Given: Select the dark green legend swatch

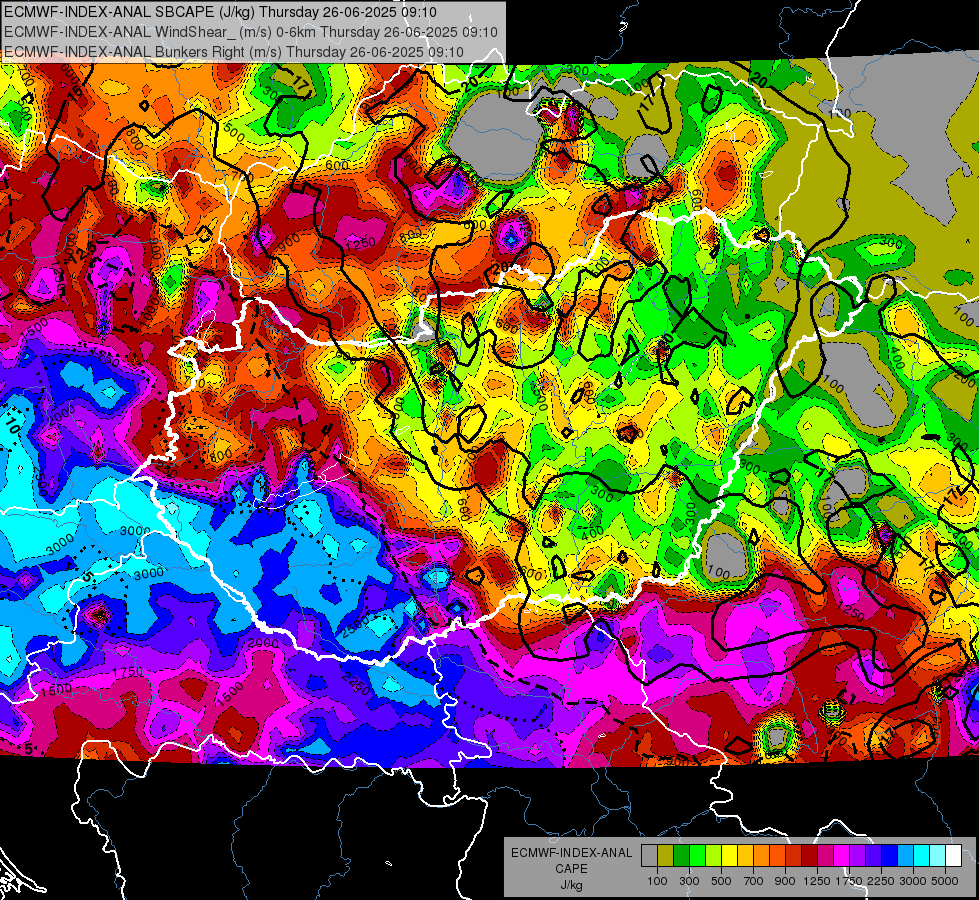Looking at the screenshot, I should 681,855.
